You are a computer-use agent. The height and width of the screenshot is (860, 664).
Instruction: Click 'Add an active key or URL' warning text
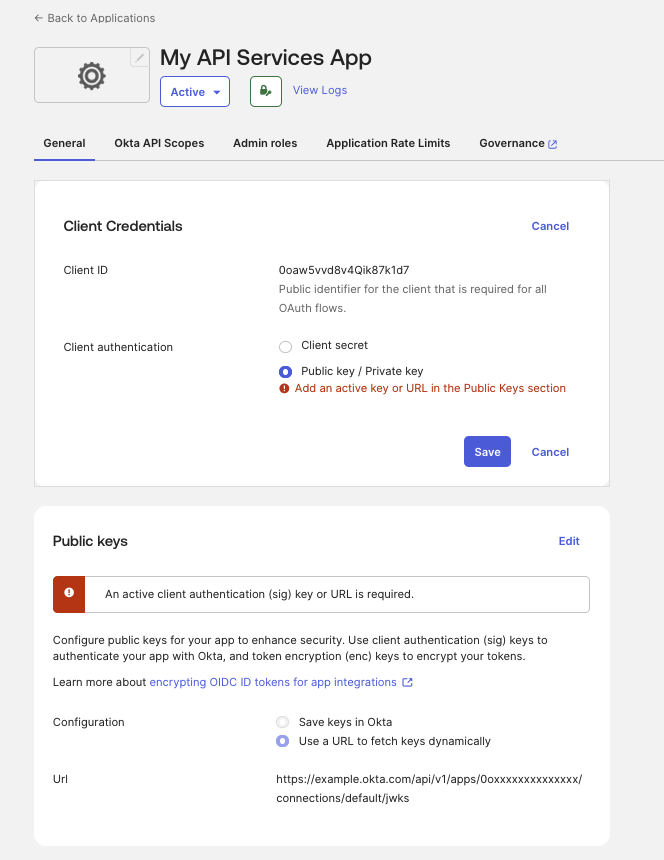pyautogui.click(x=430, y=388)
